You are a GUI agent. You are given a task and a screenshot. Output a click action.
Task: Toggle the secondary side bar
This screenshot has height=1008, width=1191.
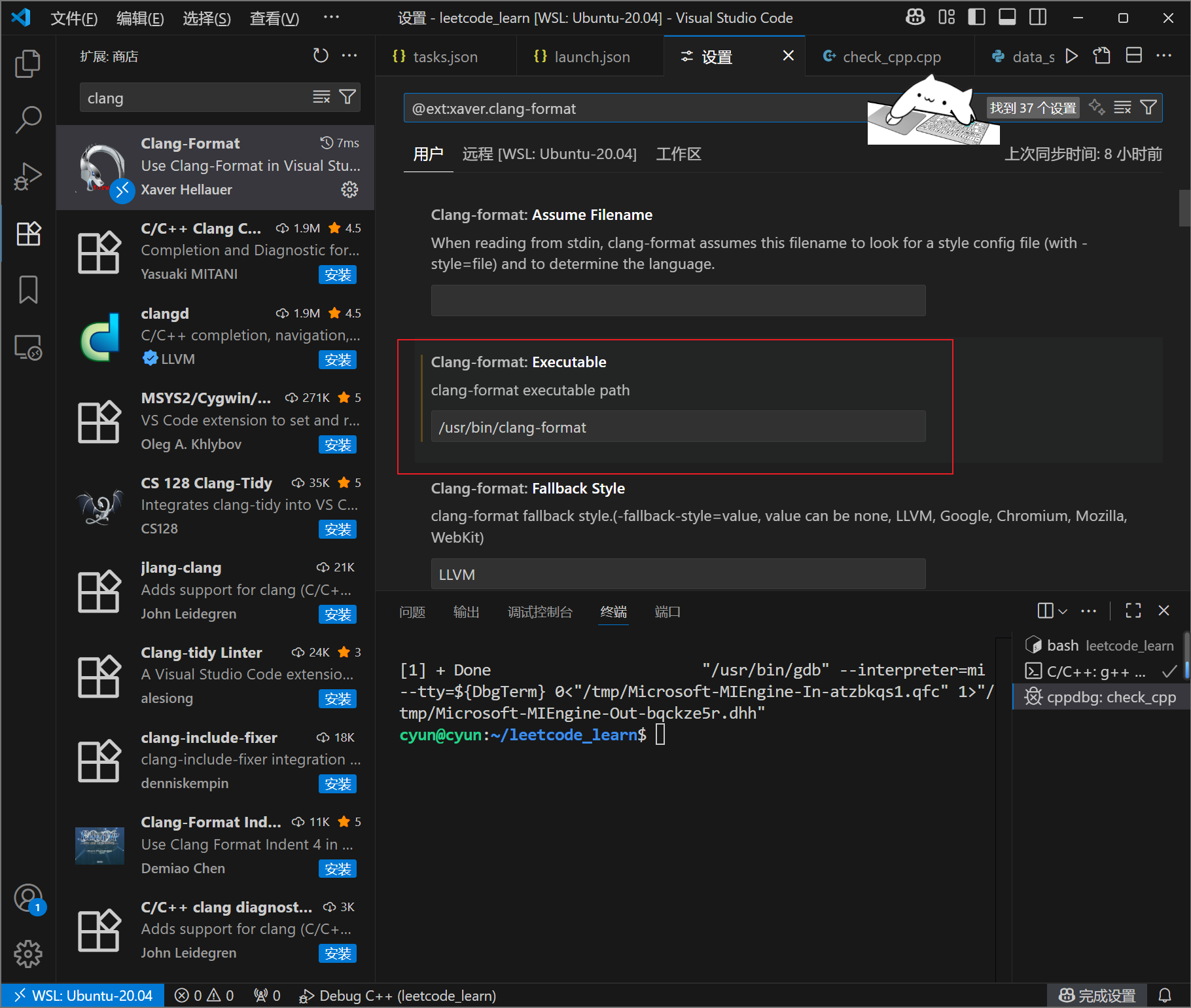[1038, 18]
